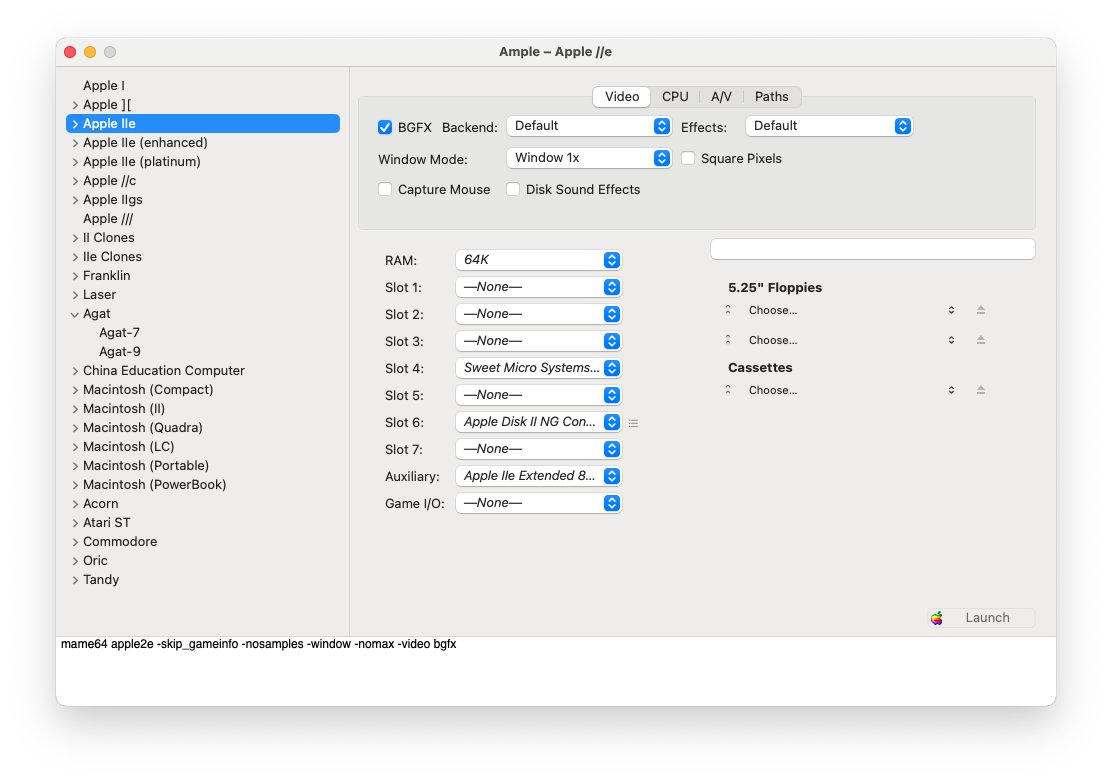1112x780 pixels.
Task: Launch the emulated machine
Action: pyautogui.click(x=982, y=618)
